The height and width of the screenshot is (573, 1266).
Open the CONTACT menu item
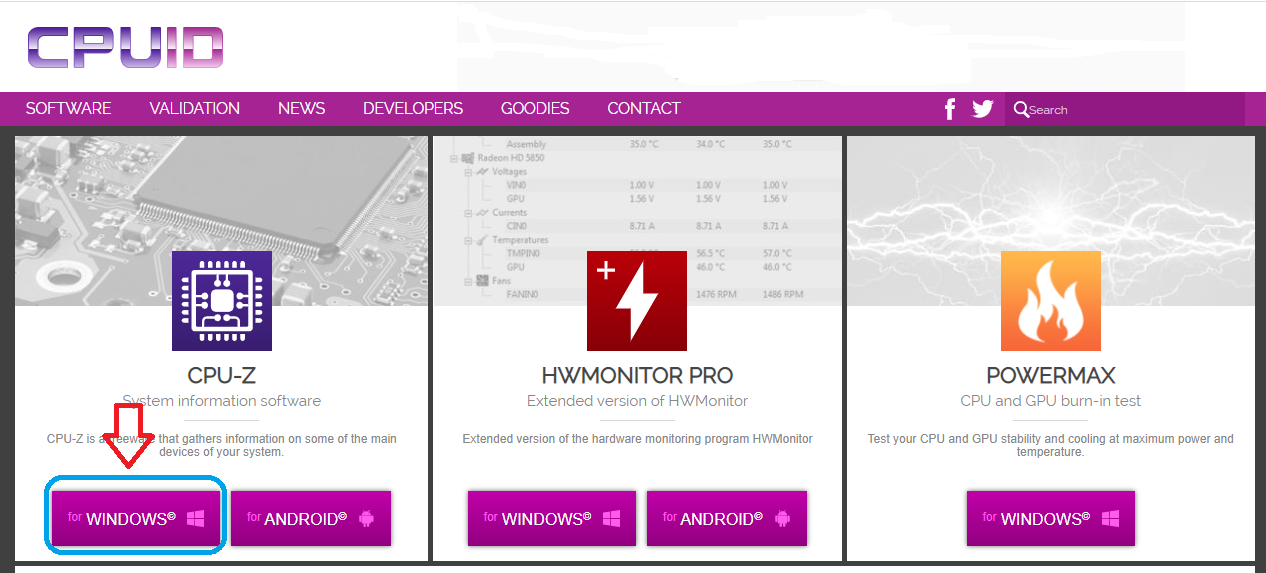click(644, 108)
